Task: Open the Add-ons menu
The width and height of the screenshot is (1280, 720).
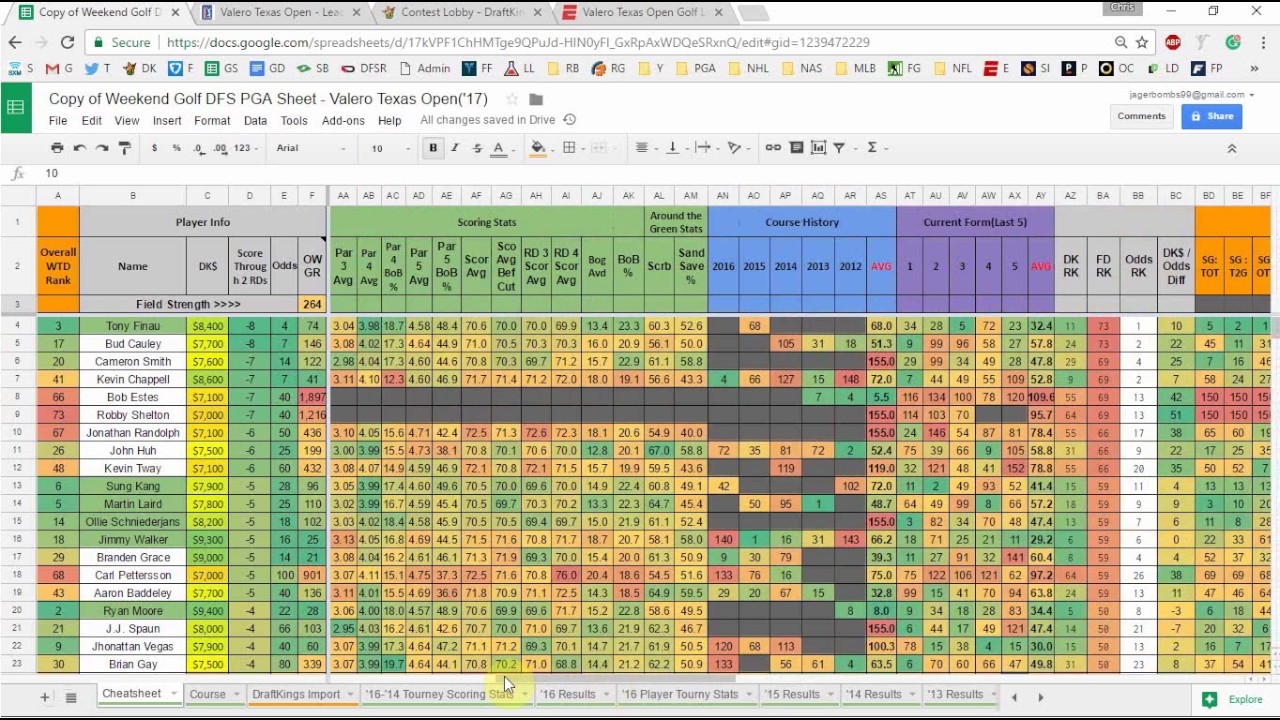Action: click(343, 121)
